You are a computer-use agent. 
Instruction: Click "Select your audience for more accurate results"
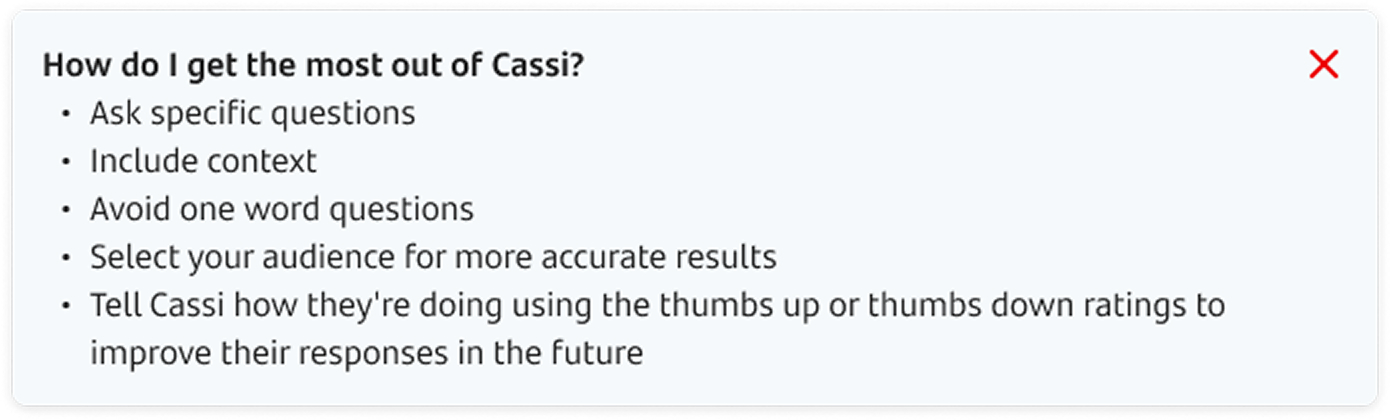433,257
